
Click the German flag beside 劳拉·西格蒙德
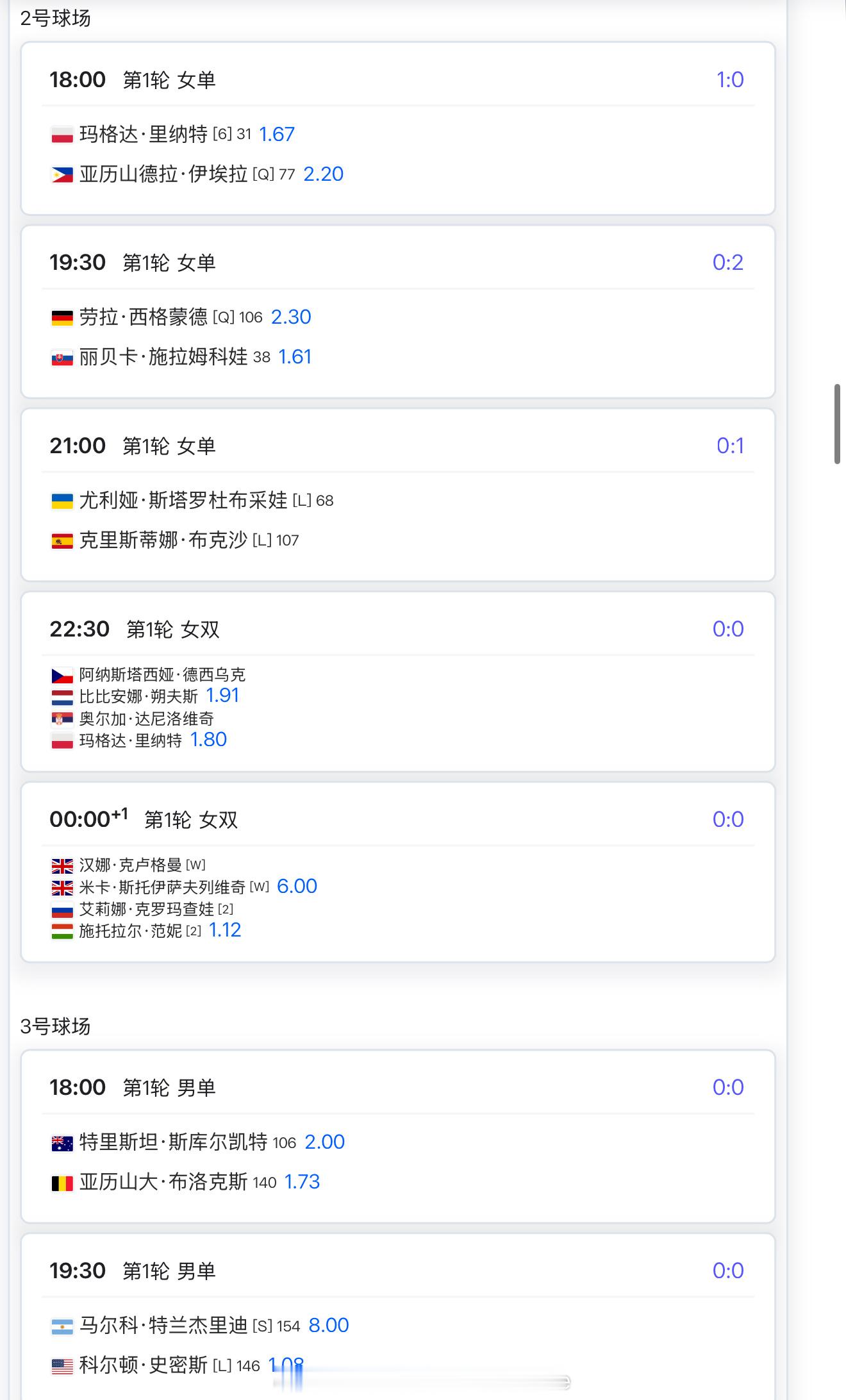tap(62, 318)
